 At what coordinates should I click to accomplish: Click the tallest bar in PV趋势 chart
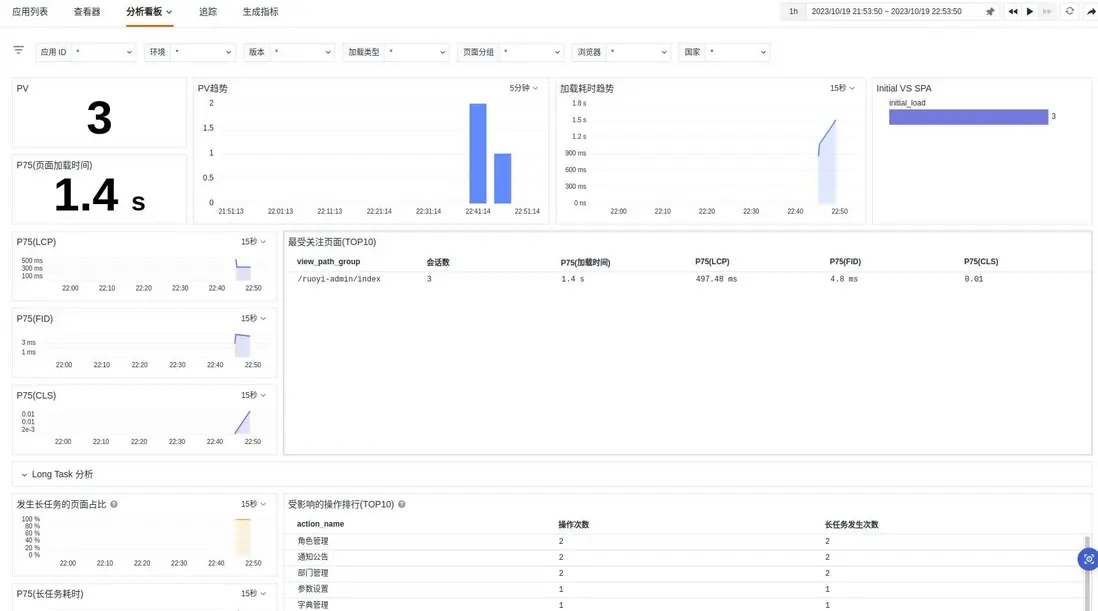click(x=478, y=153)
